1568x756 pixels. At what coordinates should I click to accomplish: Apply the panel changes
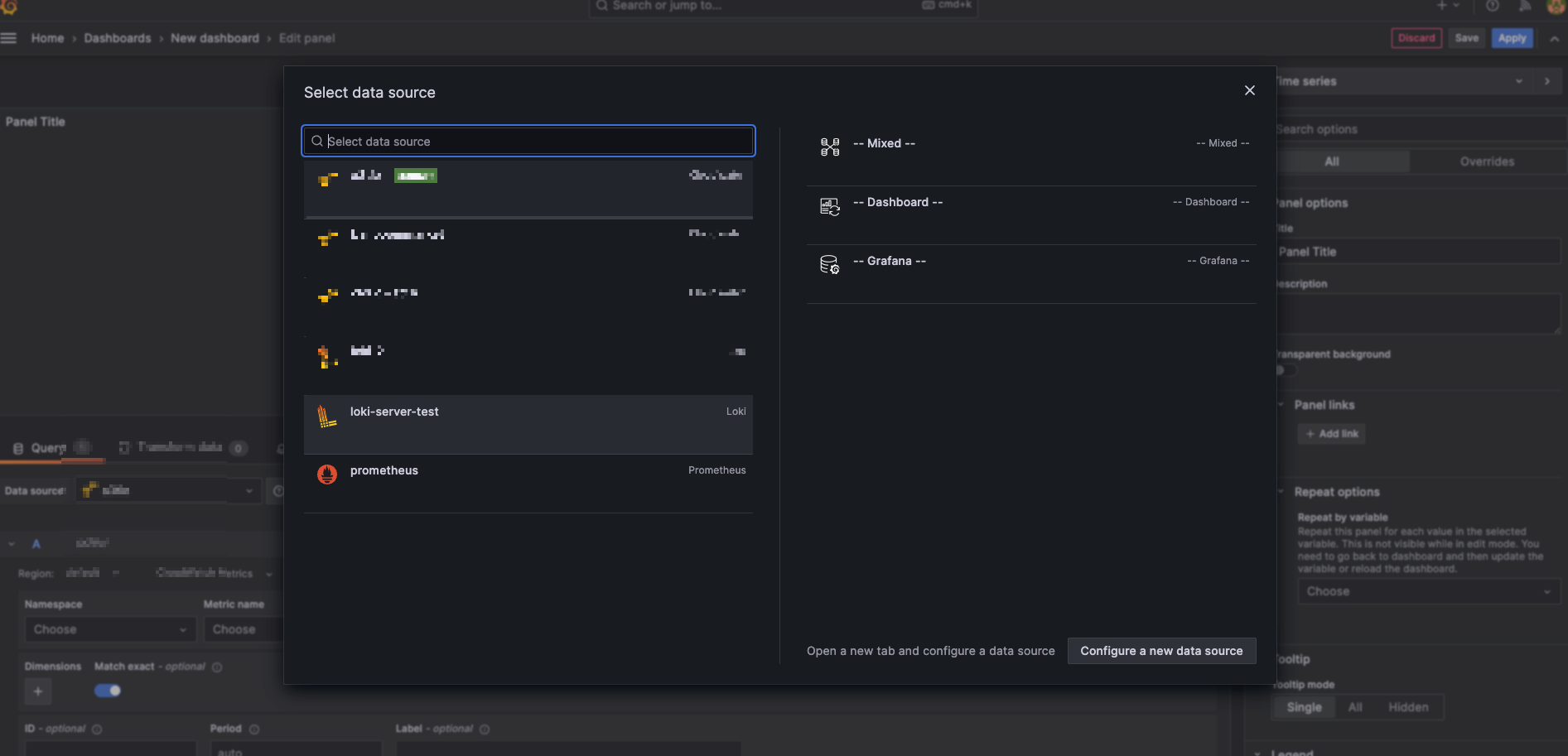[1512, 38]
